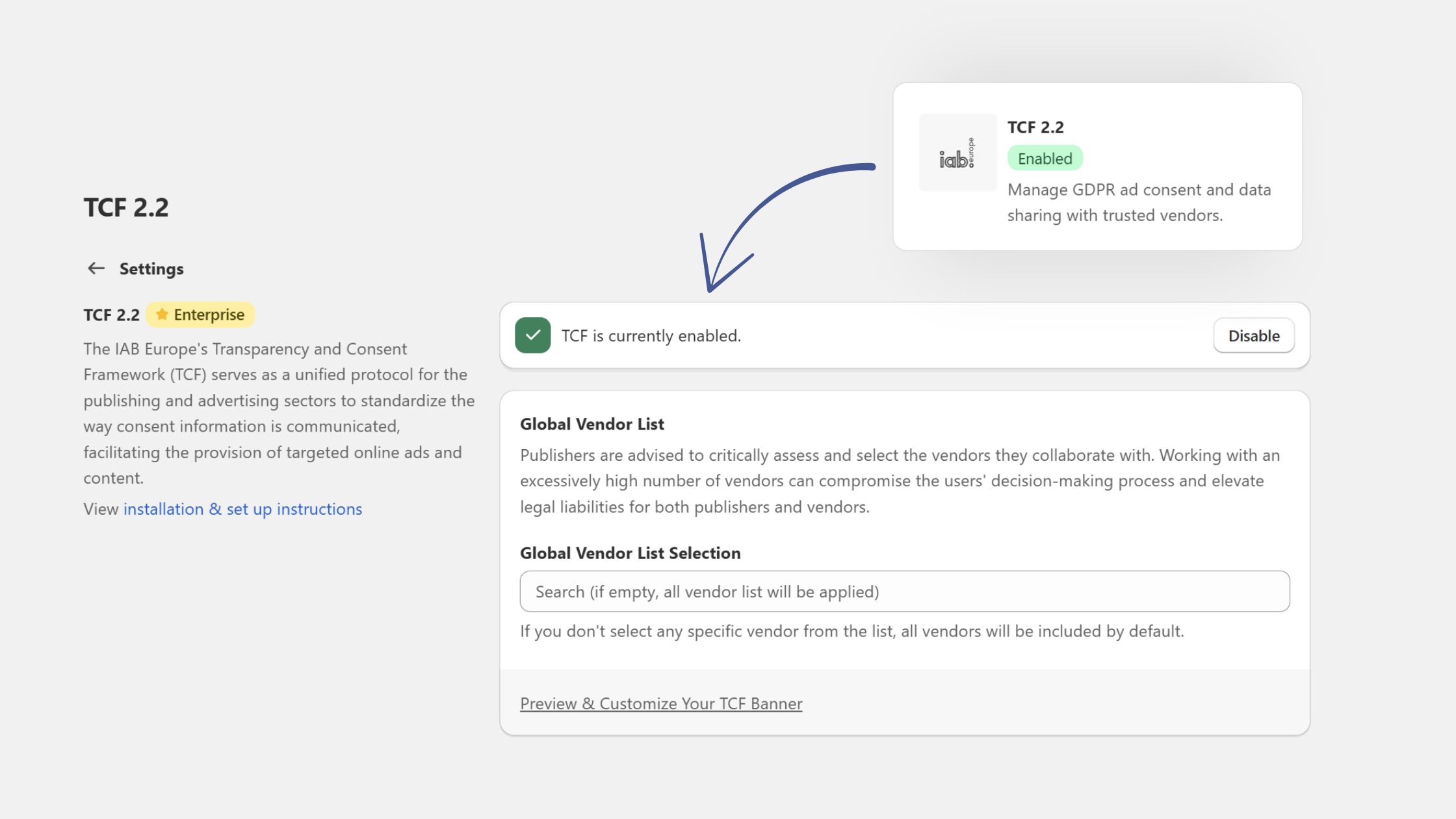Click the Global Vendor List heading
The height and width of the screenshot is (819, 1456).
tap(592, 424)
